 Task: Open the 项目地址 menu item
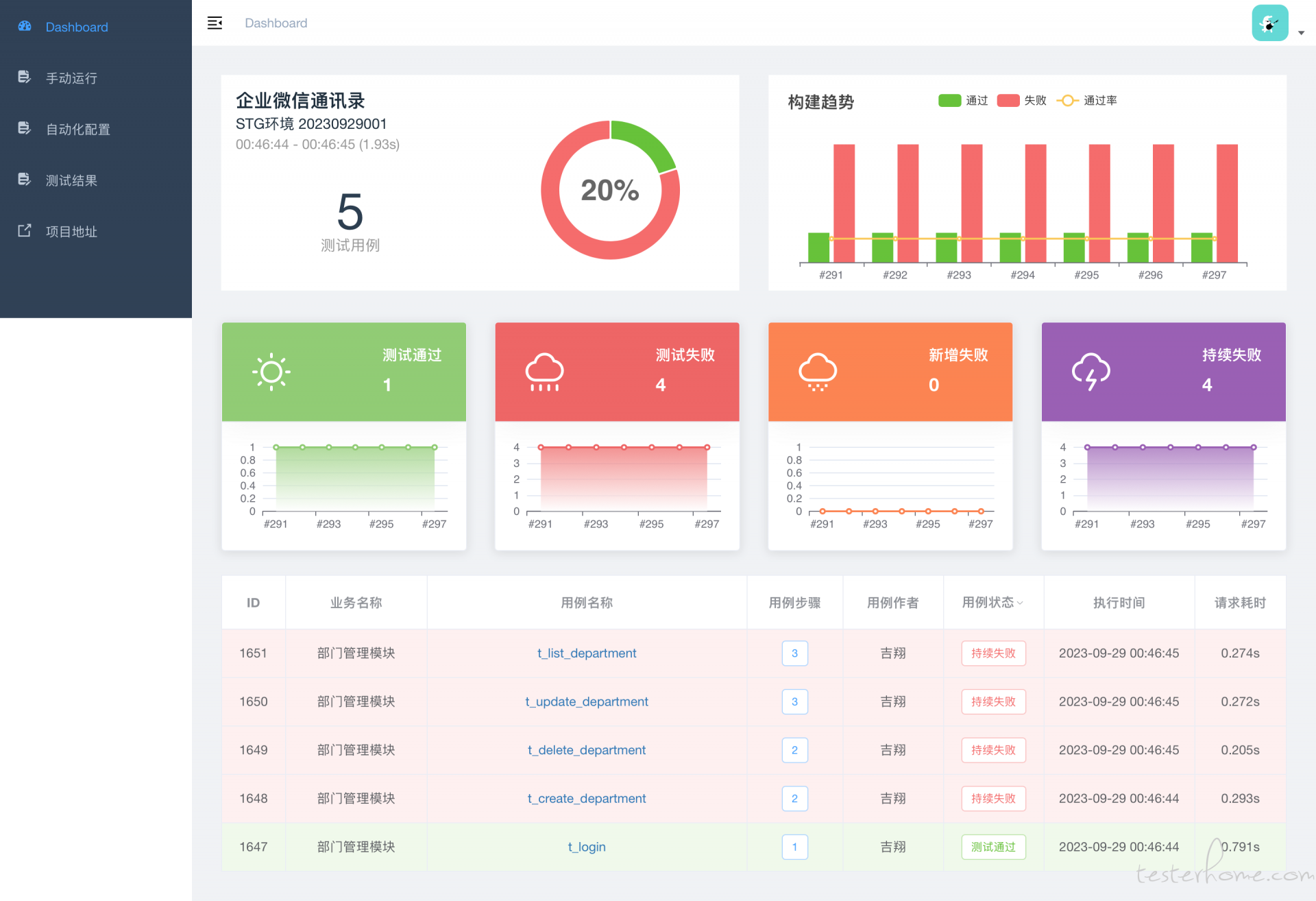96,231
